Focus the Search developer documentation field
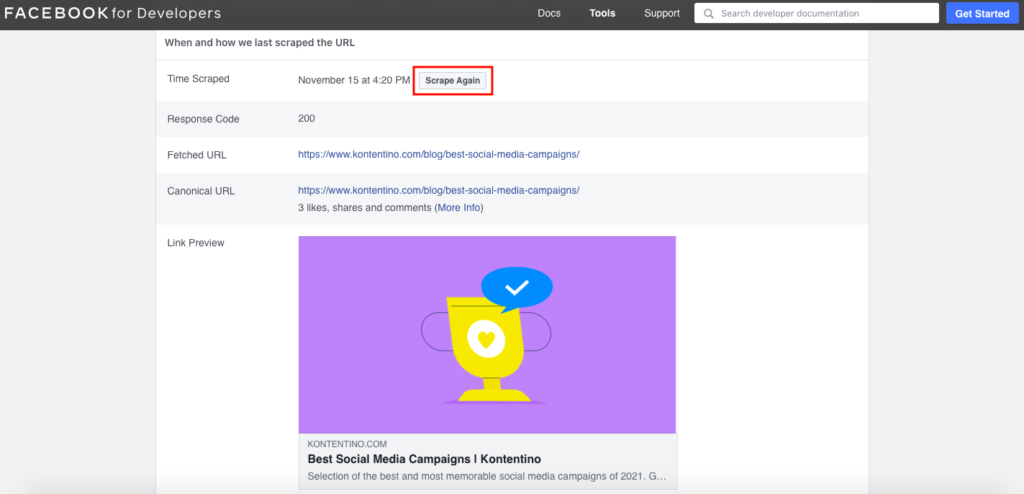This screenshot has width=1024, height=494. (818, 13)
